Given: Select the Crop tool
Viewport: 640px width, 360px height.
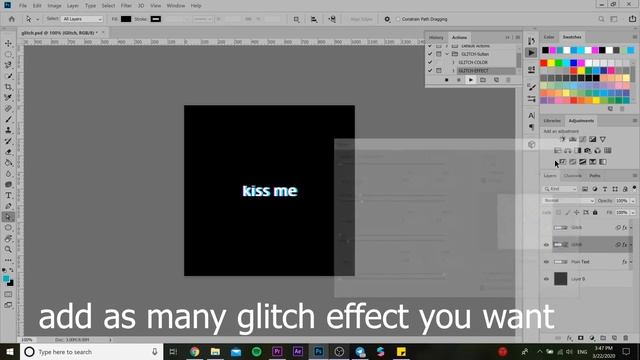Looking at the screenshot, I should click(8, 87).
